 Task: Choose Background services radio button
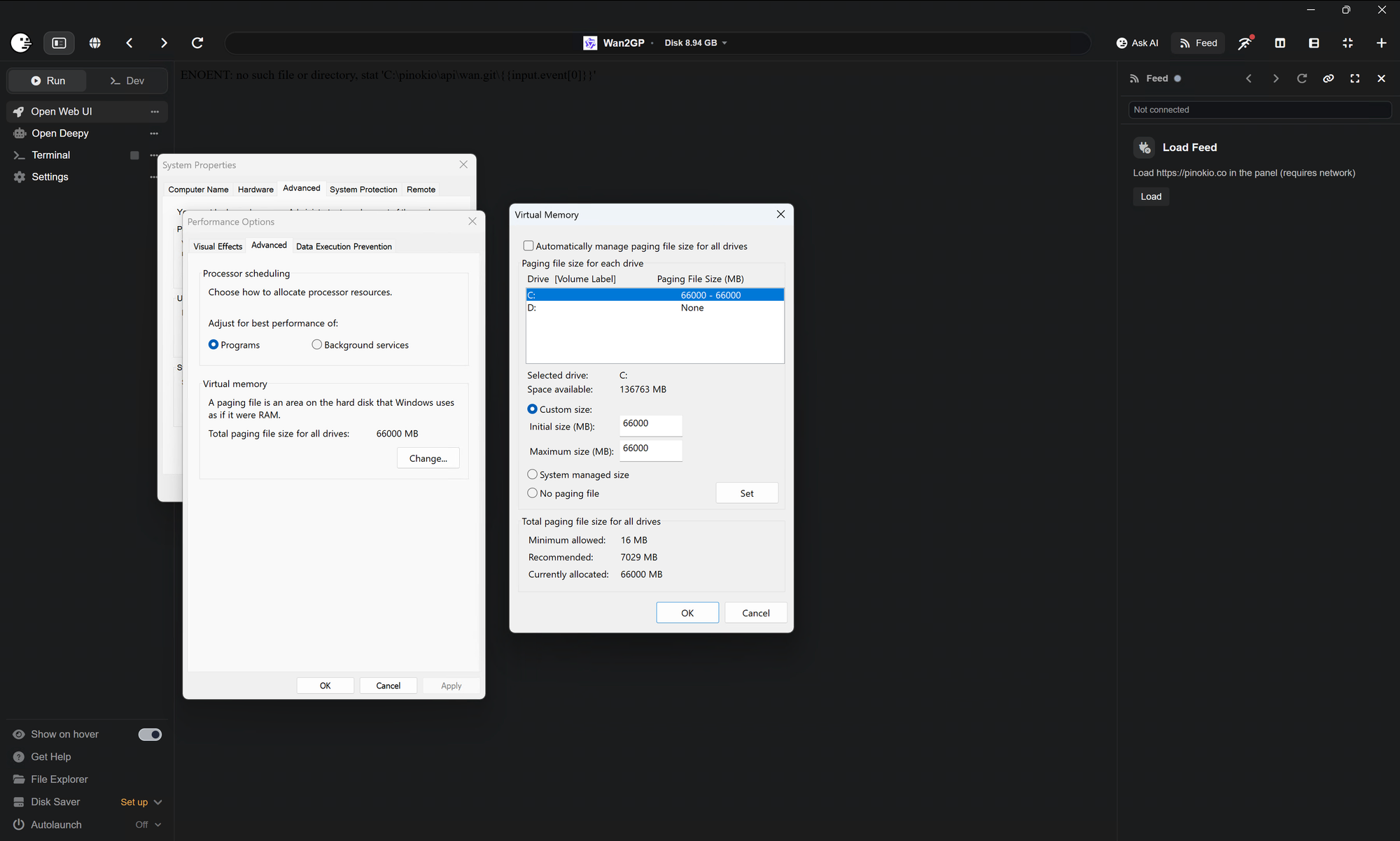[316, 344]
